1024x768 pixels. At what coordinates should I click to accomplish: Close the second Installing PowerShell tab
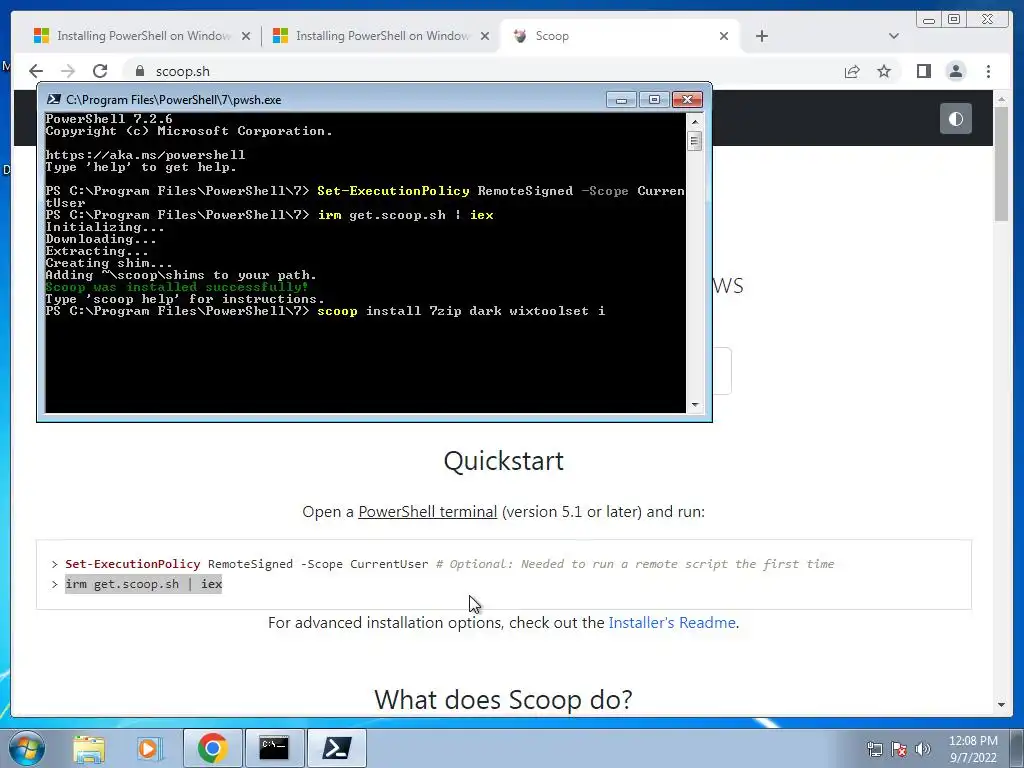point(485,36)
